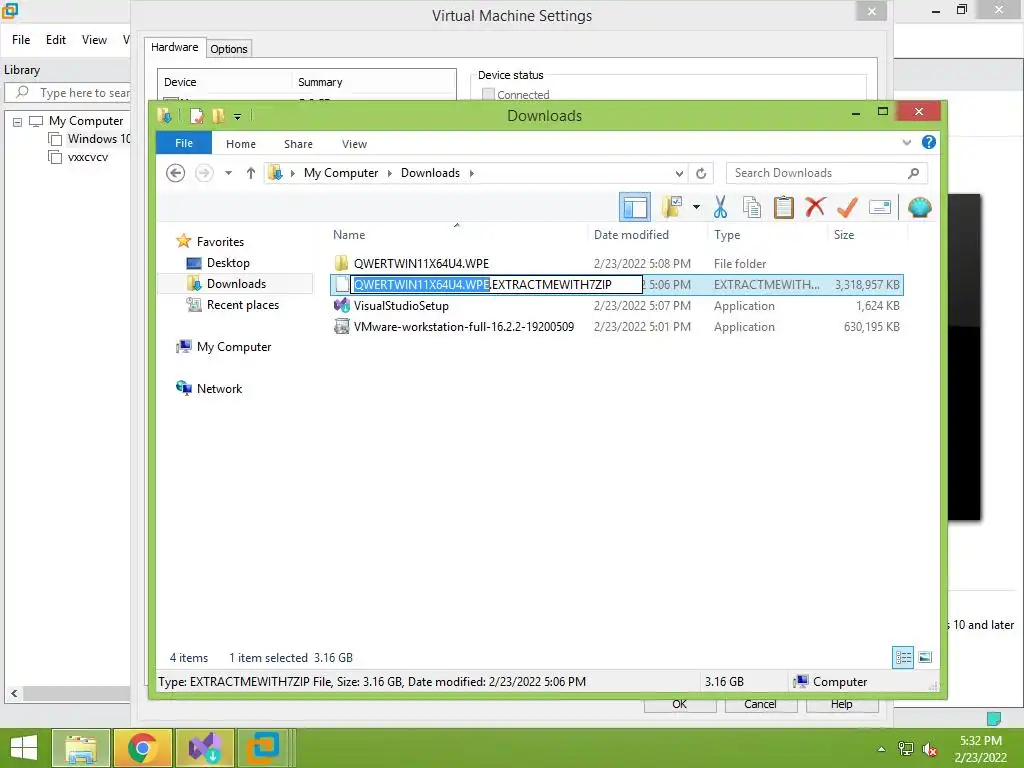Open the File ribbon tab
The image size is (1024, 768).
(x=184, y=143)
